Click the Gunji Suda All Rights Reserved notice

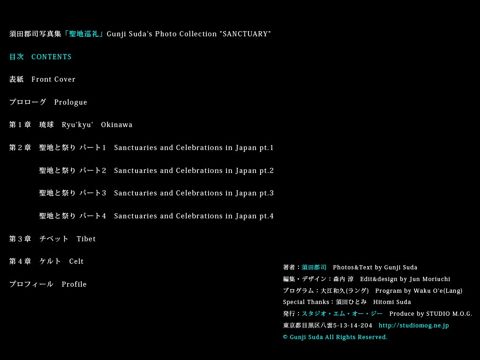[335, 337]
